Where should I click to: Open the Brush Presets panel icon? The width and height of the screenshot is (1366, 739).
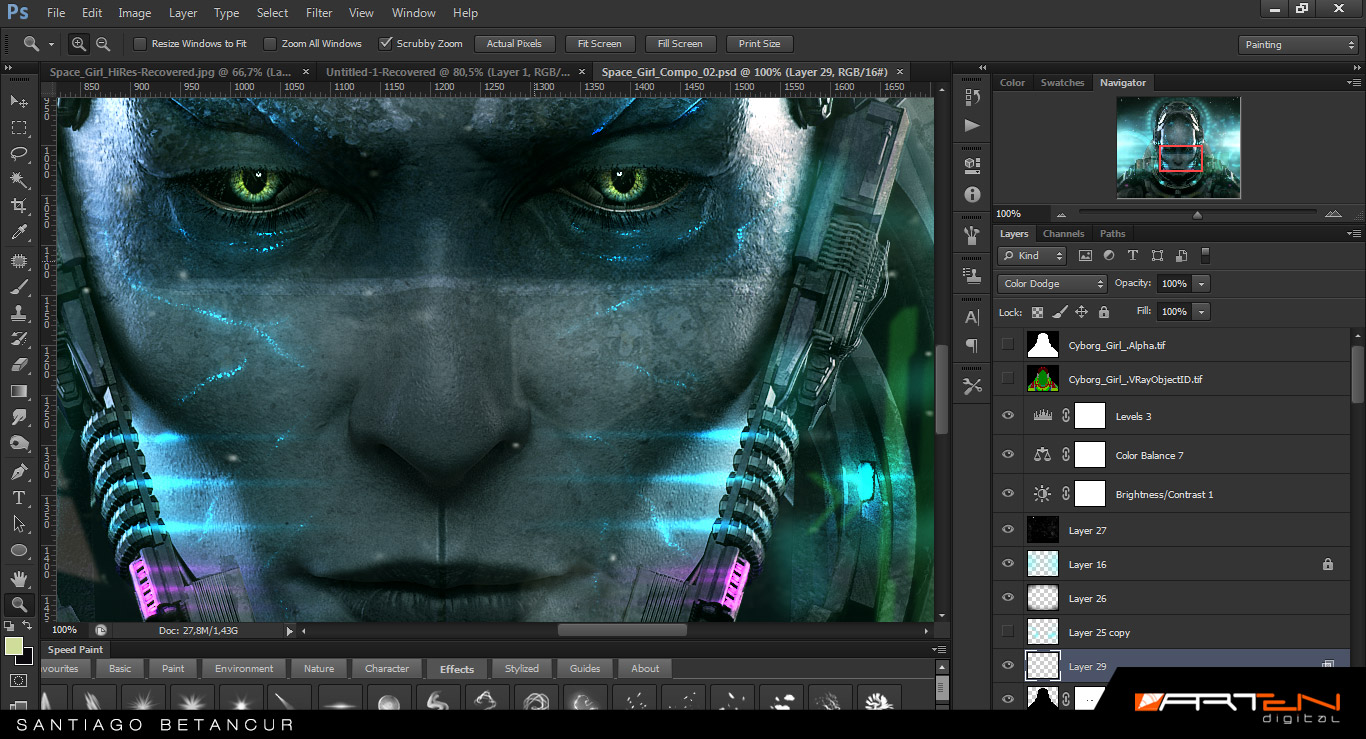click(972, 274)
